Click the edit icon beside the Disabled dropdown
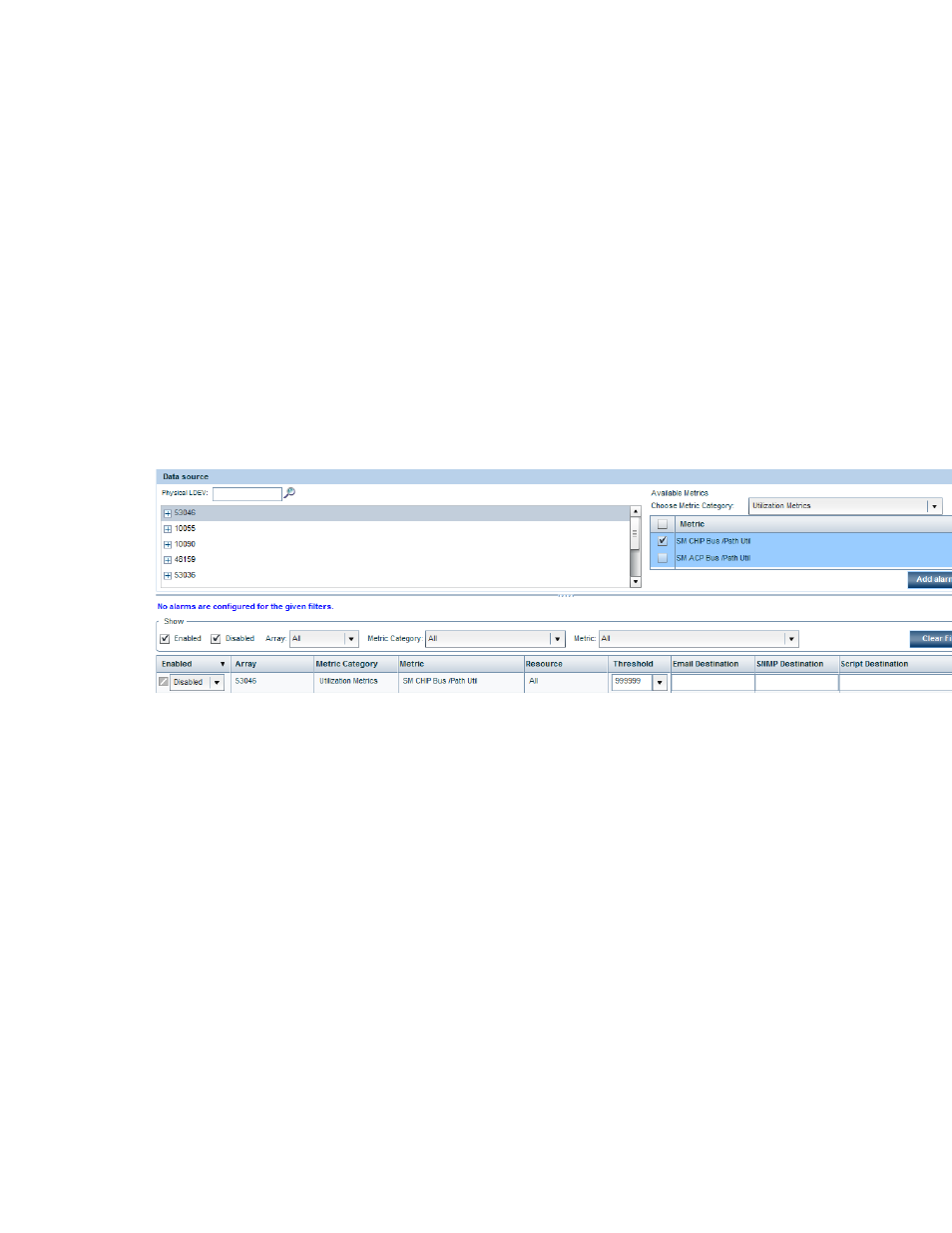The height and width of the screenshot is (1233, 952). pyautogui.click(x=164, y=682)
